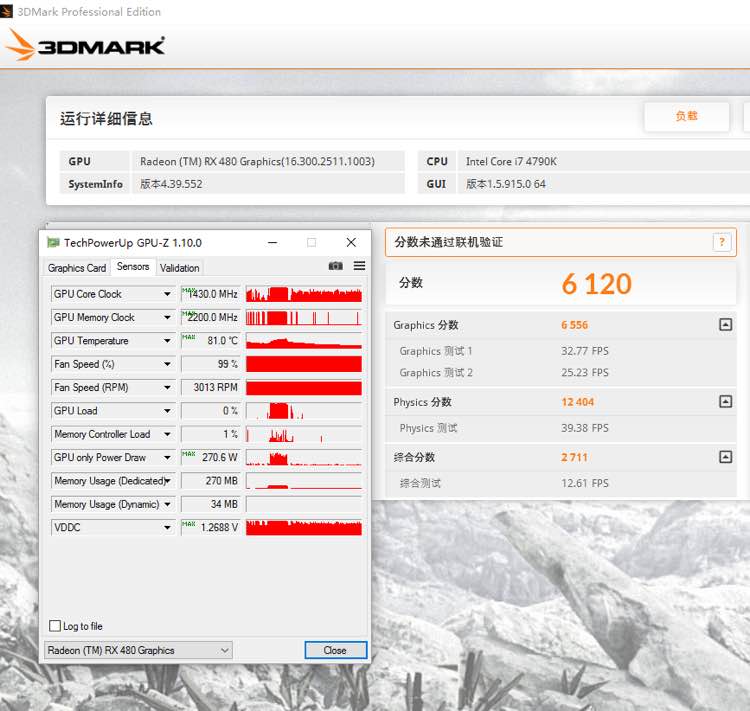
Task: Click the orange 负载 load button
Action: click(686, 116)
